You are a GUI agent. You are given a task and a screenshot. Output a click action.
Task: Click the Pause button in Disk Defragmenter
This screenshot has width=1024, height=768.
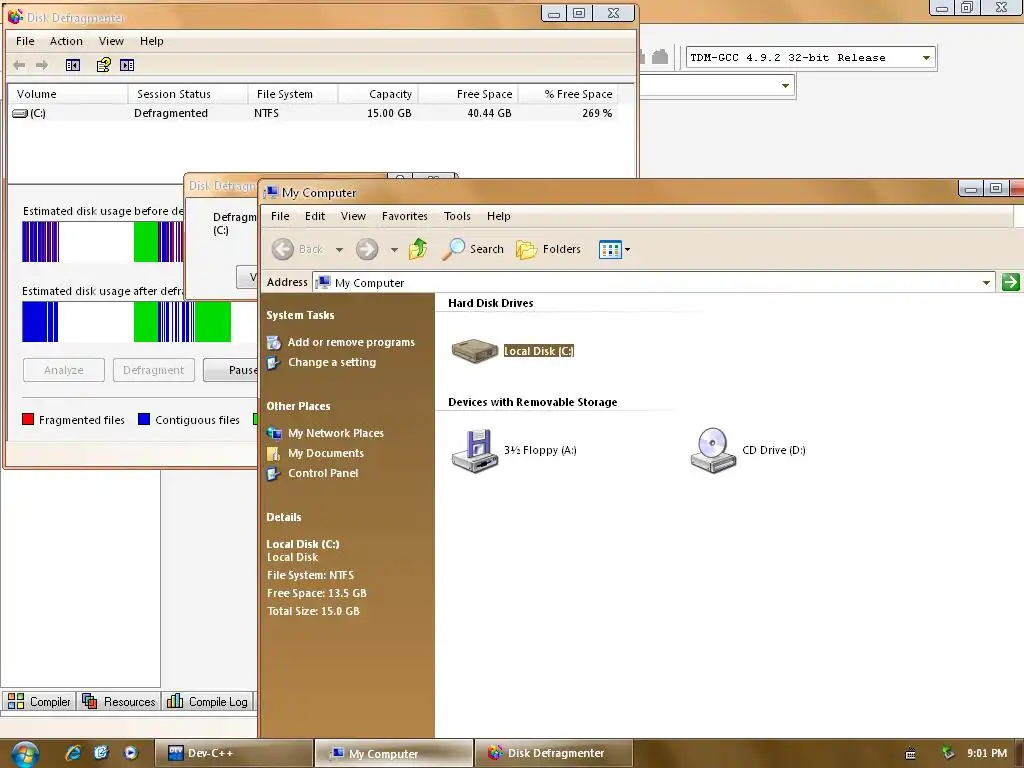coord(231,370)
